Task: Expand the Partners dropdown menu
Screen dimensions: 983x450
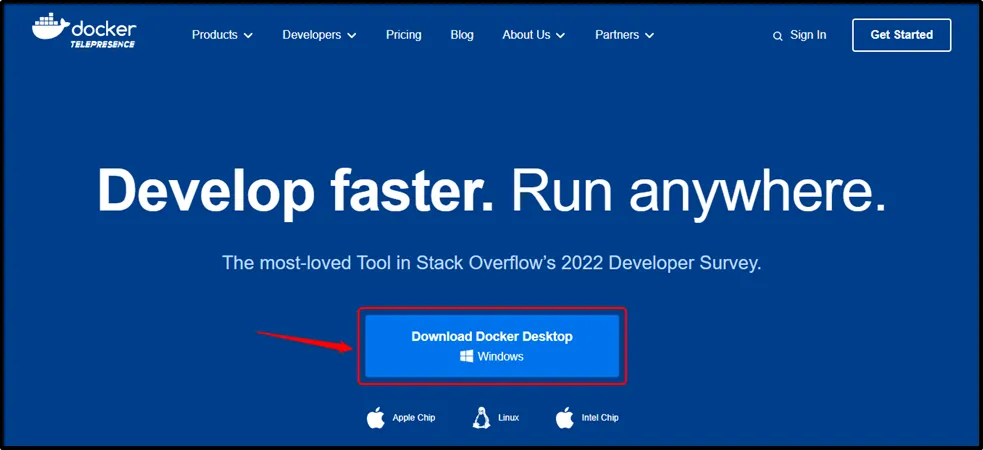Action: click(x=624, y=35)
